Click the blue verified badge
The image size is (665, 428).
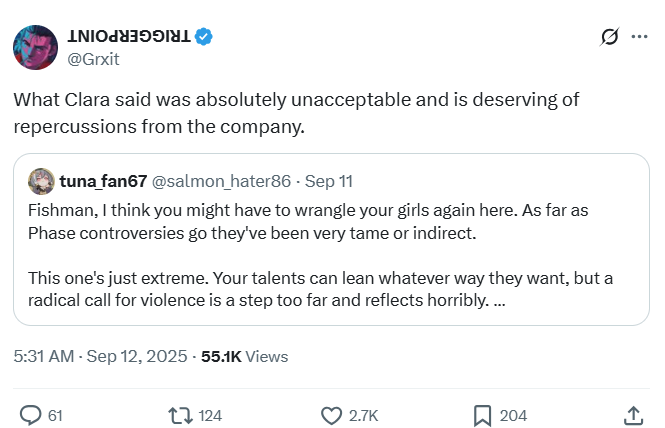[204, 37]
